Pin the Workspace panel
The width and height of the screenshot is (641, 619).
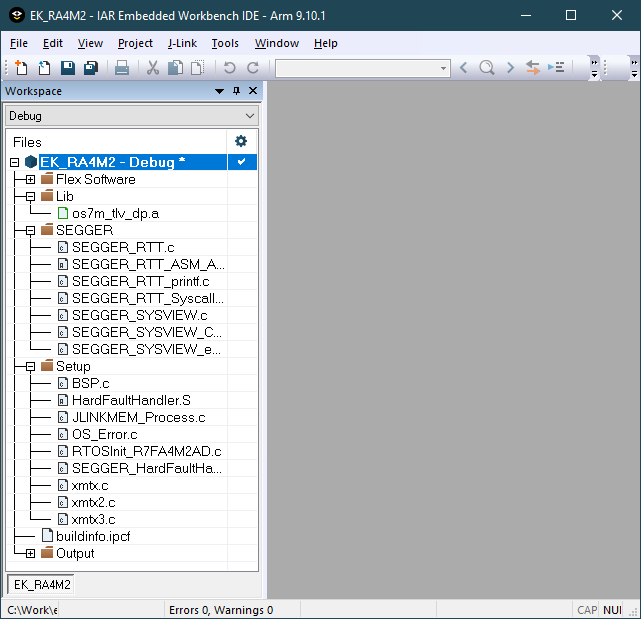(x=237, y=91)
